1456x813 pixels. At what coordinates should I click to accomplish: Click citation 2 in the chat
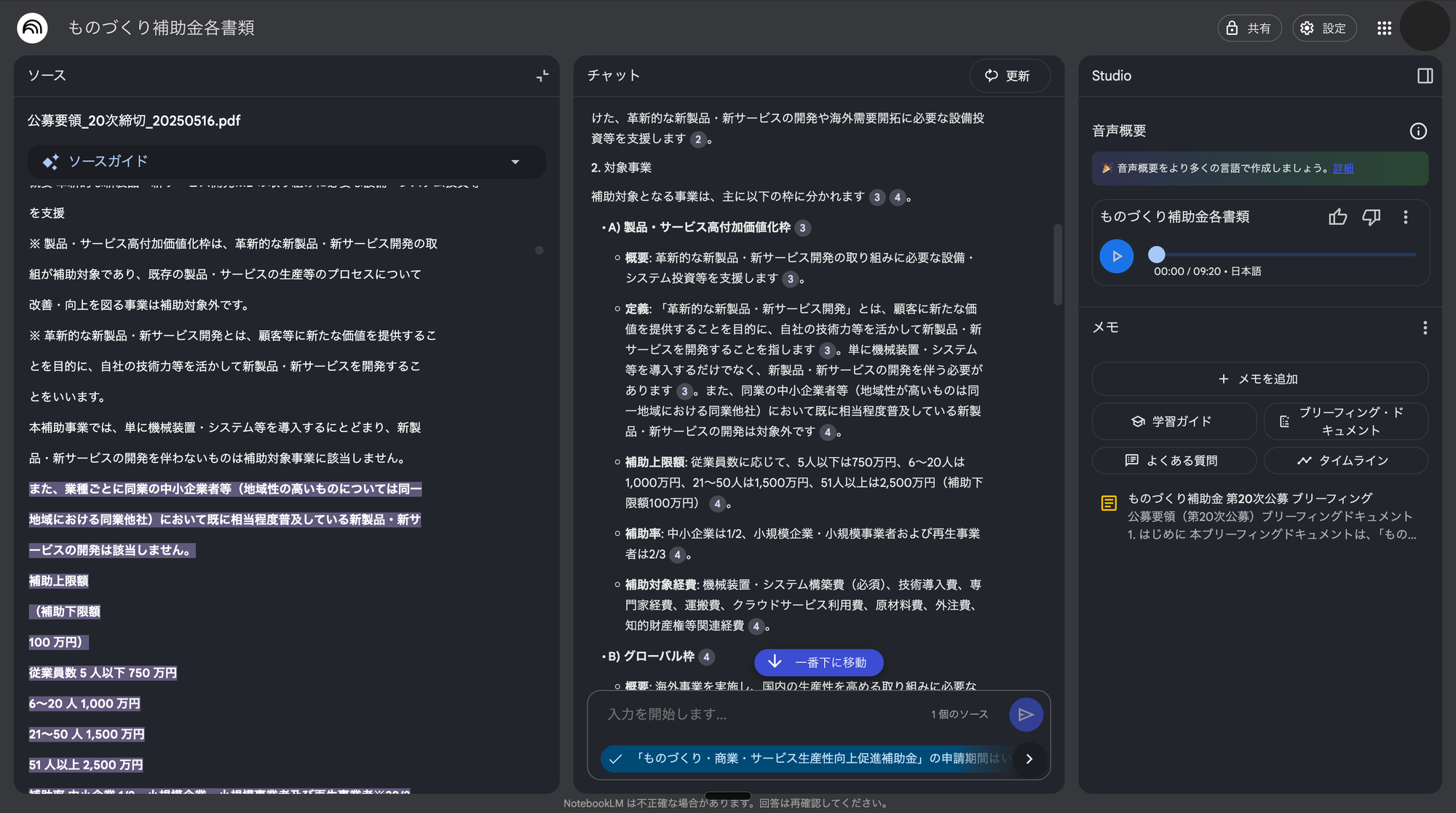(698, 139)
